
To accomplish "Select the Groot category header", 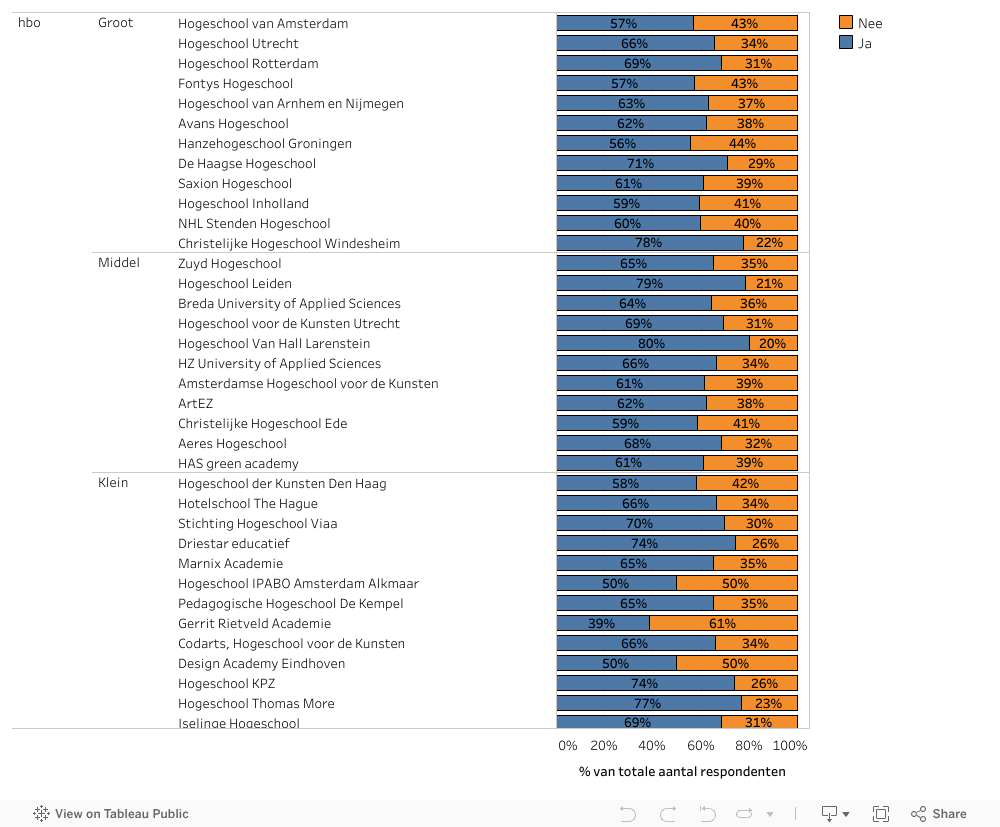I will click(116, 23).
